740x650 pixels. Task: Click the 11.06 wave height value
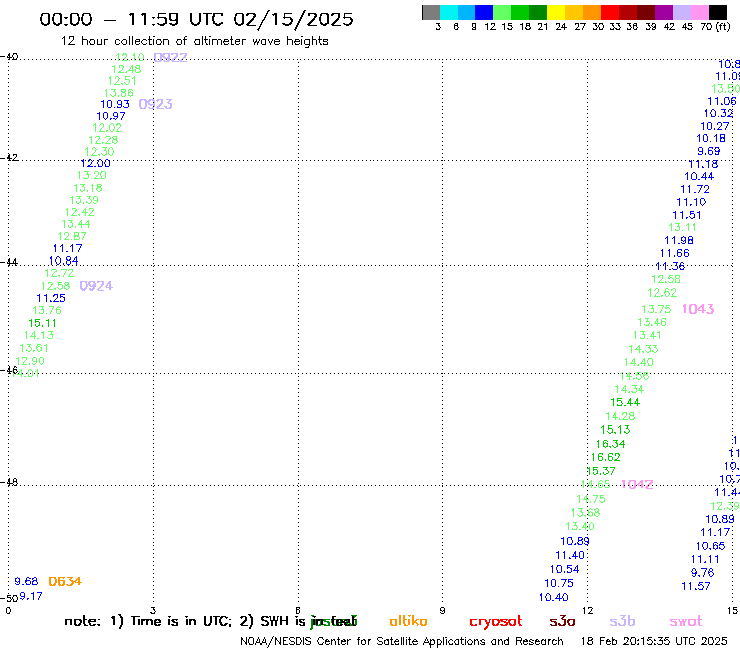tap(722, 101)
